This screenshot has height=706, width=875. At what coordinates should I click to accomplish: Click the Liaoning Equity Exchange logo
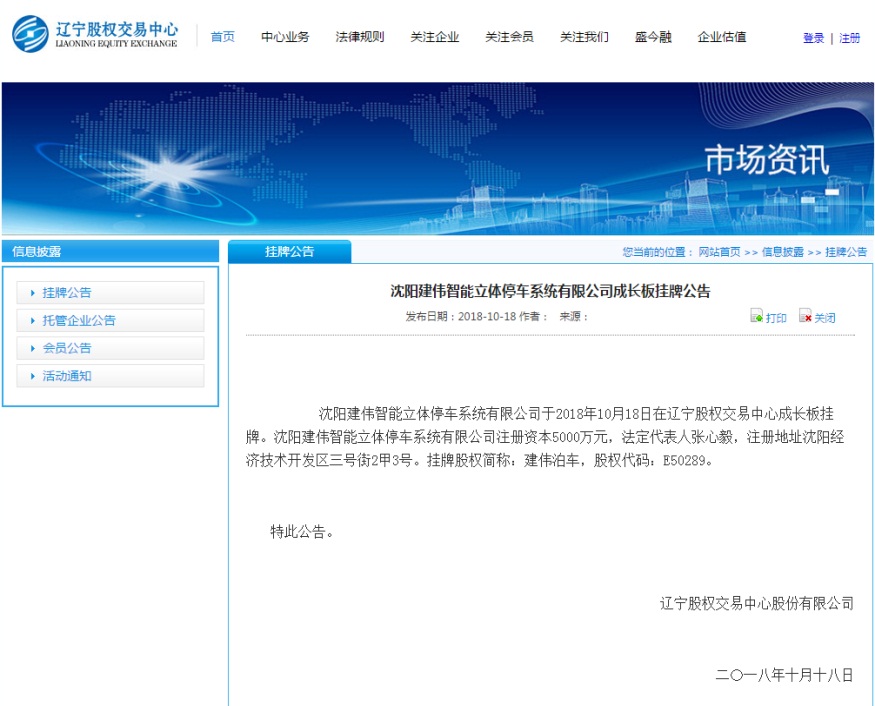pos(95,34)
